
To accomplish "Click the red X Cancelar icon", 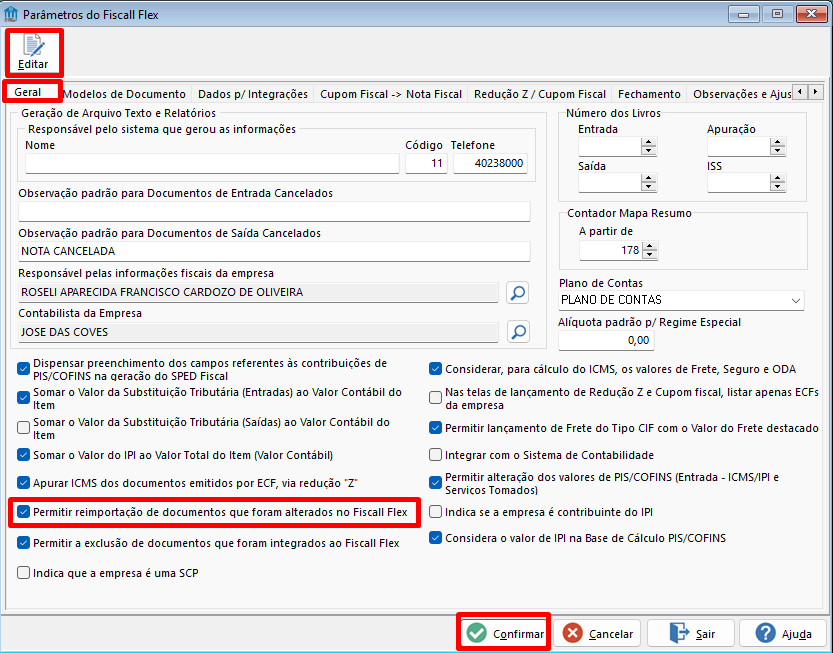I will coord(573,633).
